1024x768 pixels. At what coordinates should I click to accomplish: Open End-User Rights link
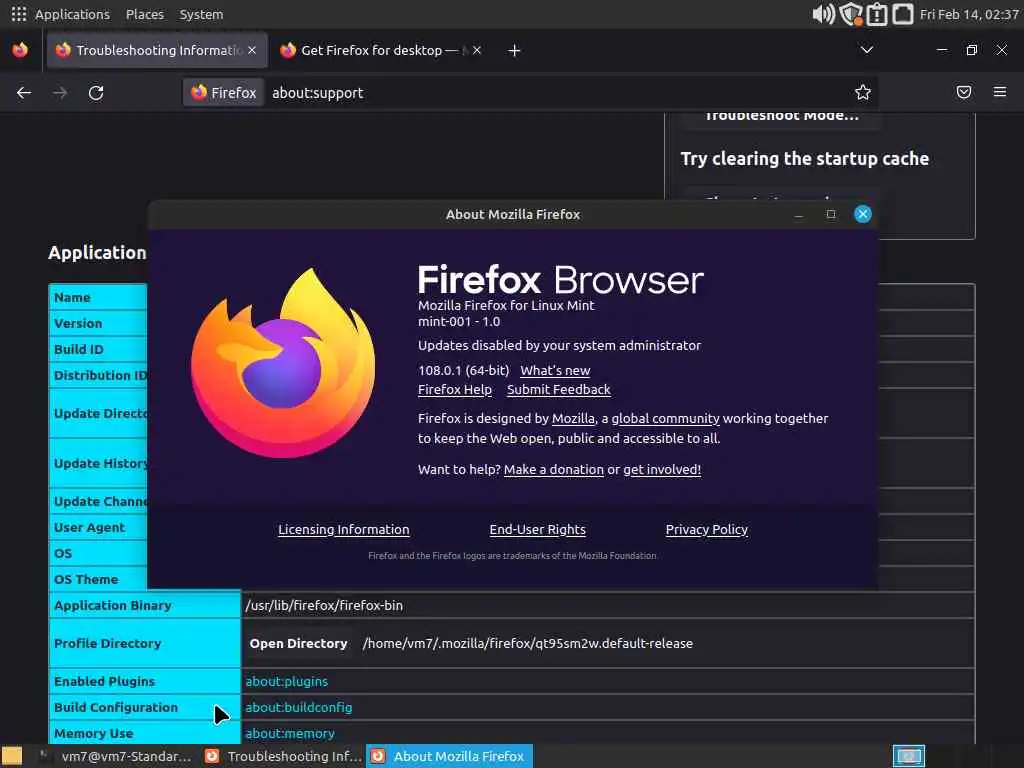coord(537,529)
